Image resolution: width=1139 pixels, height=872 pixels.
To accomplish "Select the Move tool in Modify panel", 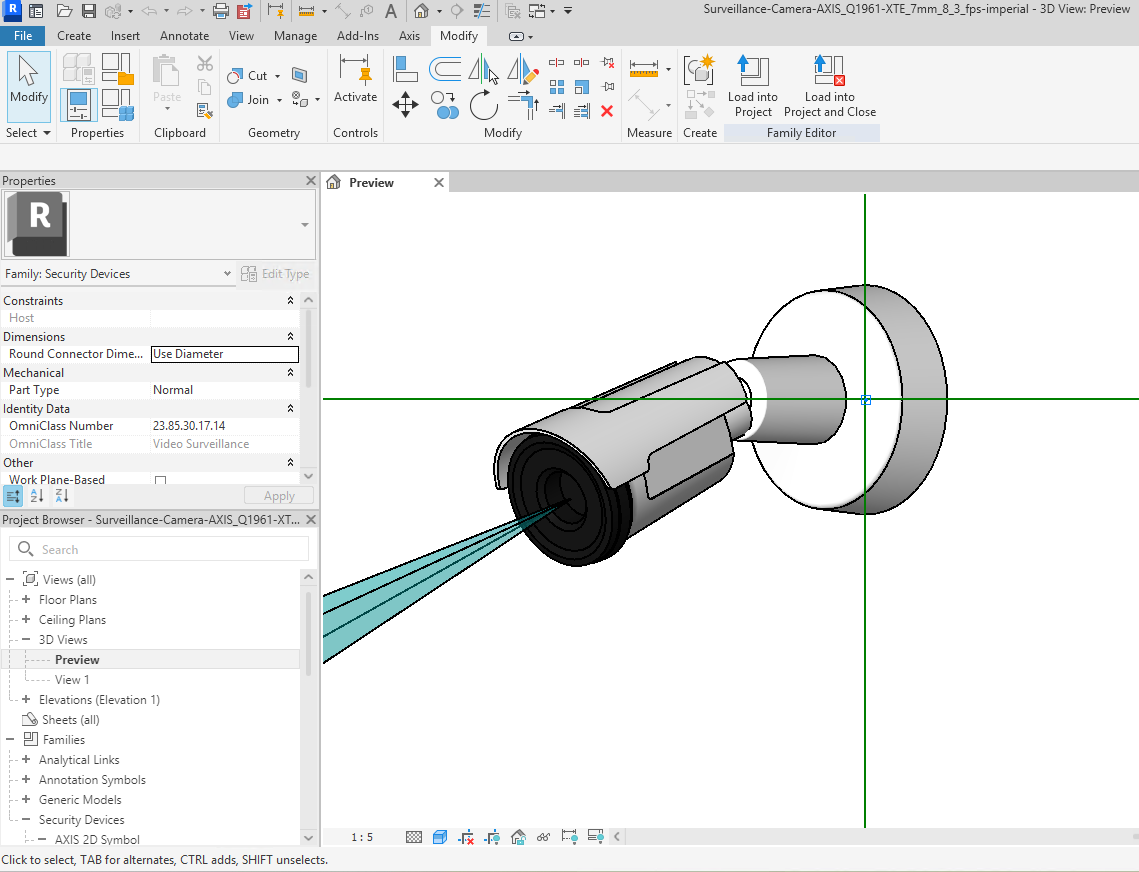I will coord(405,104).
